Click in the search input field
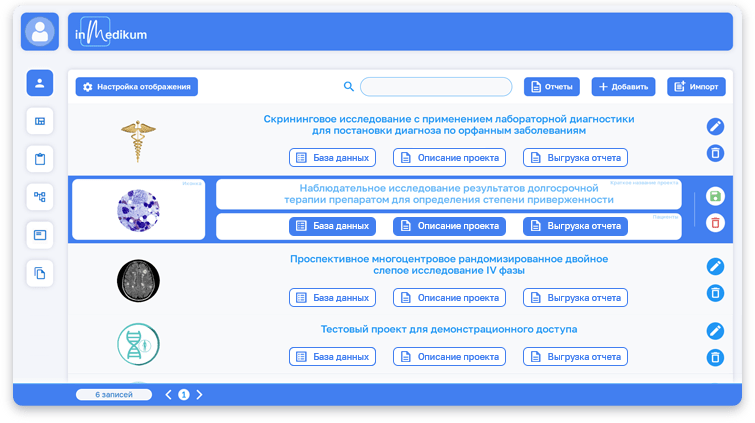The width and height of the screenshot is (755, 423). tap(436, 87)
